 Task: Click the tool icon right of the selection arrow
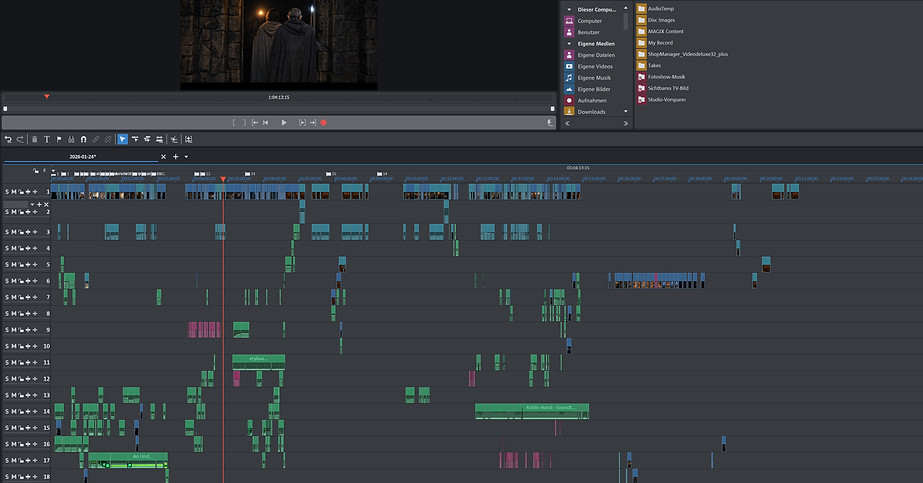coord(135,139)
